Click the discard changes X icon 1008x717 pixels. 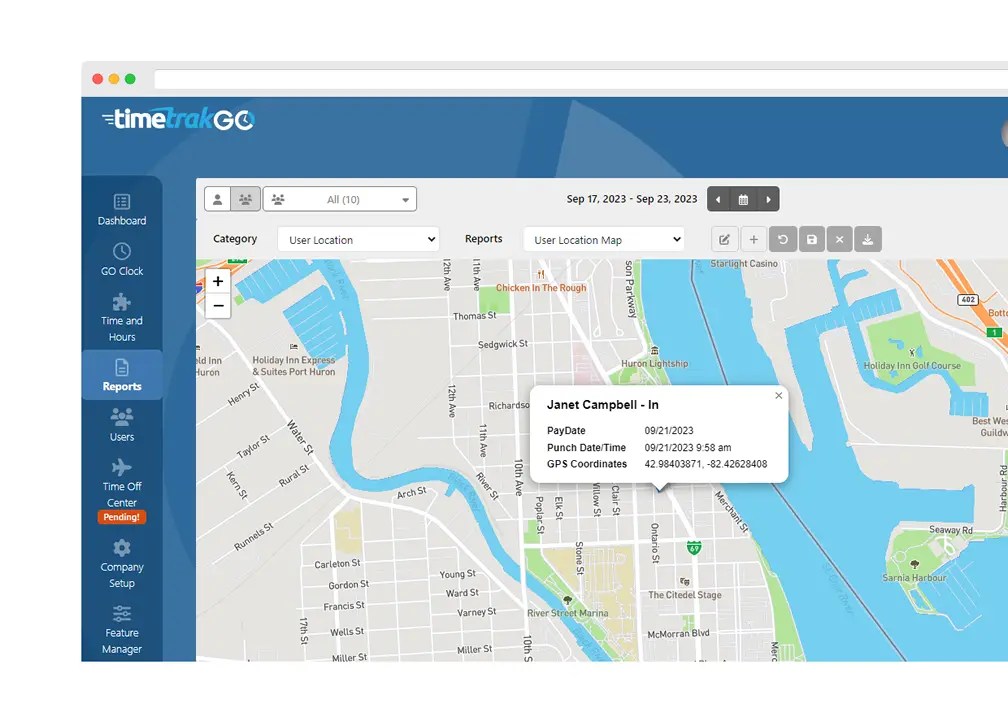tap(839, 239)
